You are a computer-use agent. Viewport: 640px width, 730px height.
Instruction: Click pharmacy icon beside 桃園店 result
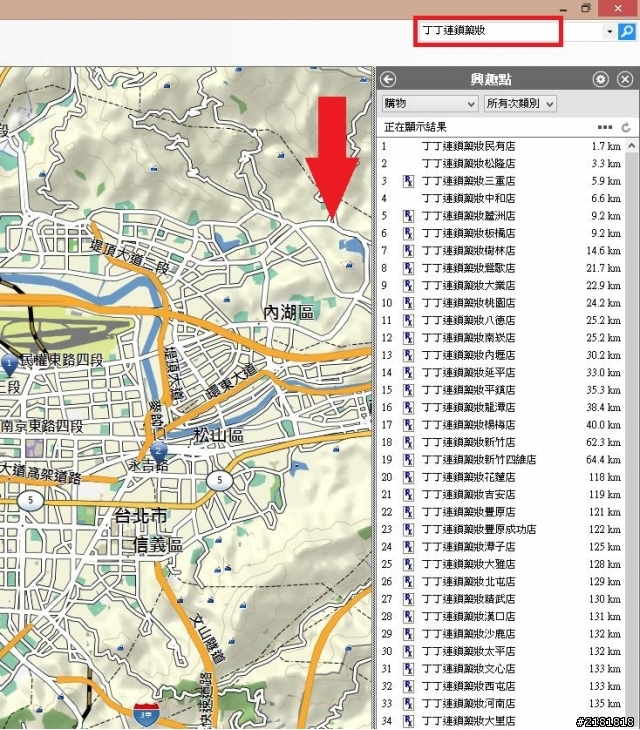tap(408, 303)
